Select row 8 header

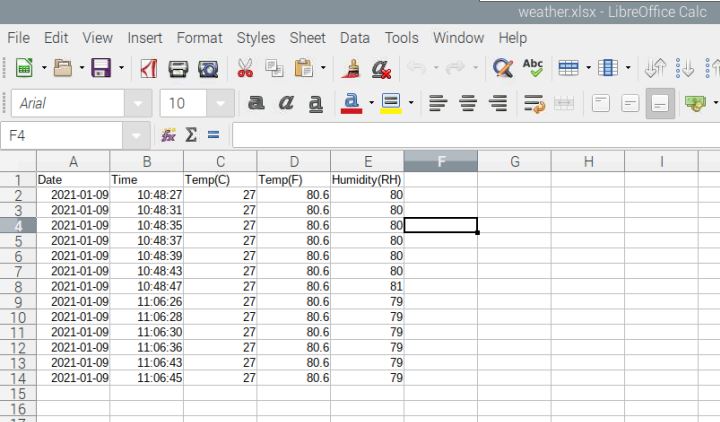click(x=18, y=287)
